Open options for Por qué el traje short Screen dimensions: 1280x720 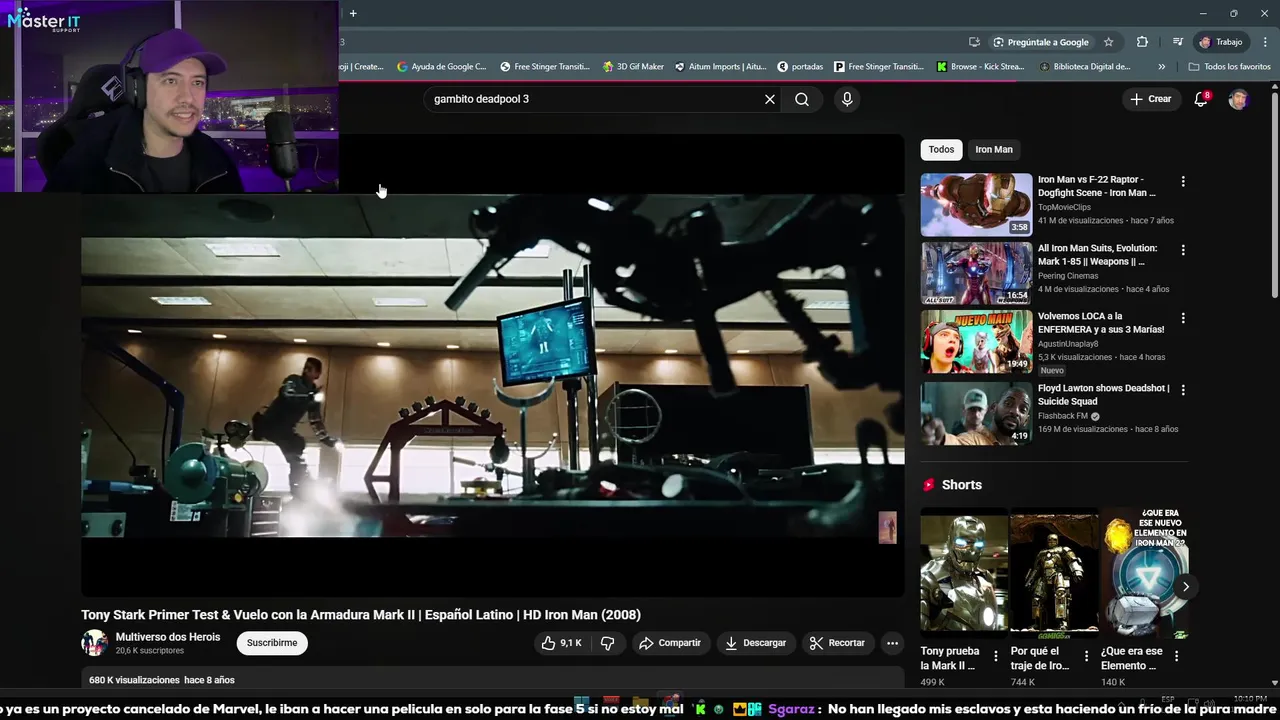point(1086,656)
